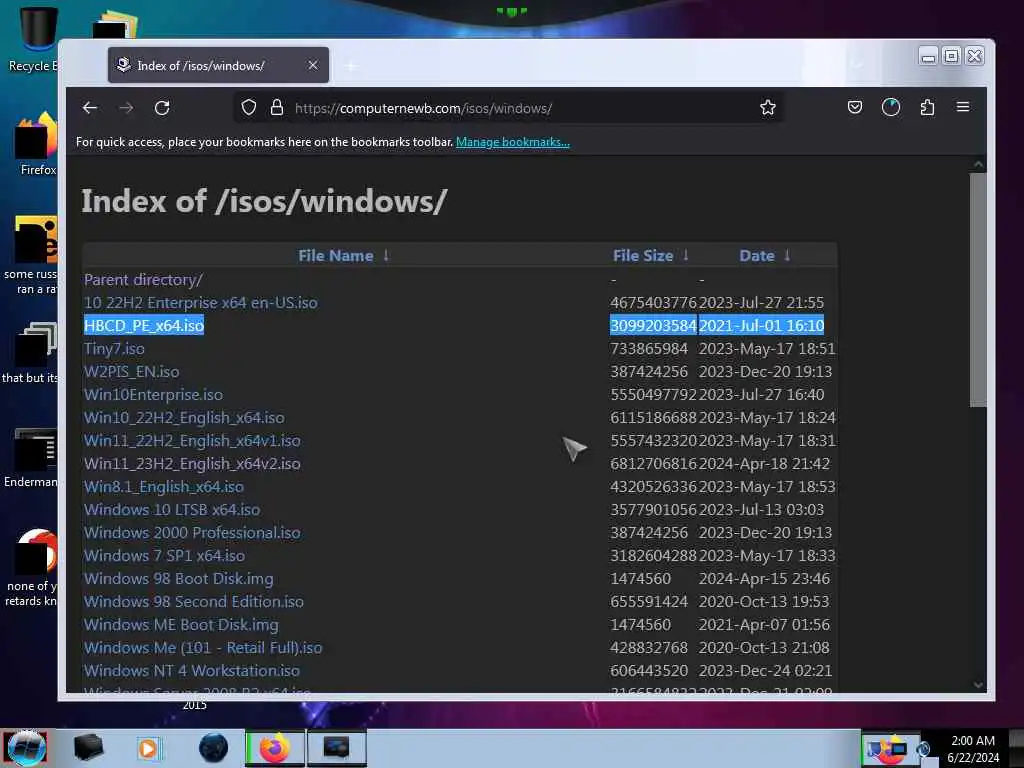Image resolution: width=1024 pixels, height=768 pixels.
Task: Open a new tab with plus button
Action: [x=351, y=66]
